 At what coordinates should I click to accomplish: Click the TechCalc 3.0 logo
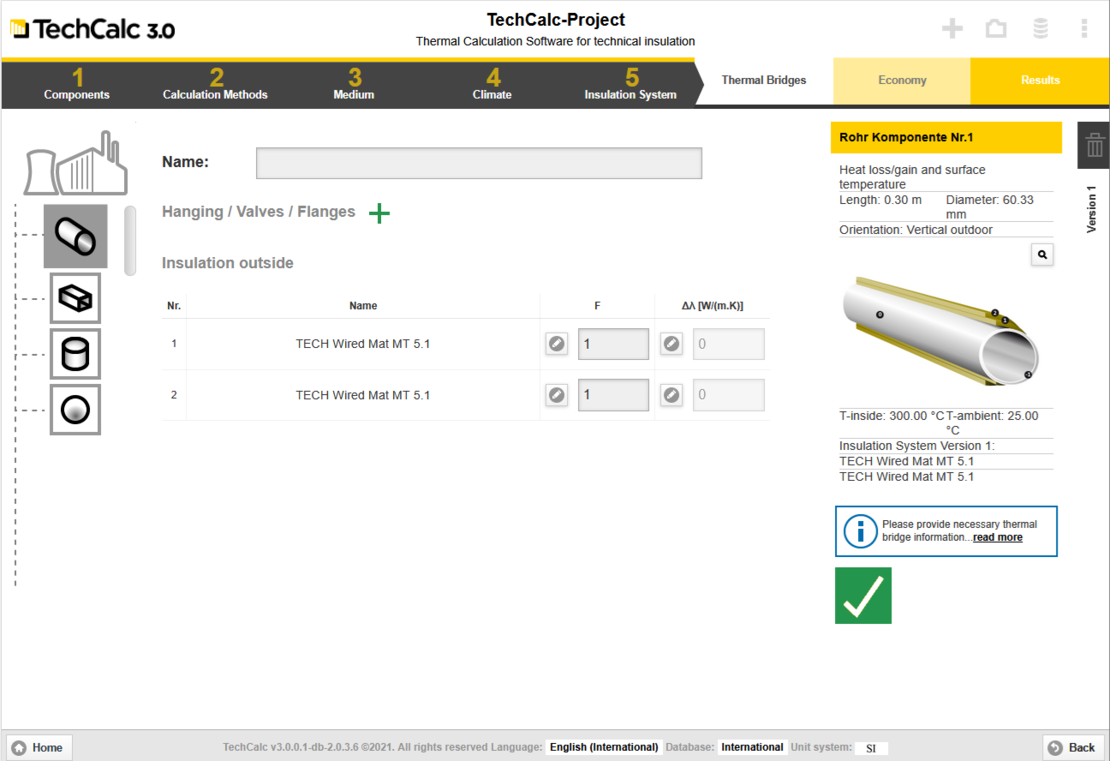tap(93, 29)
